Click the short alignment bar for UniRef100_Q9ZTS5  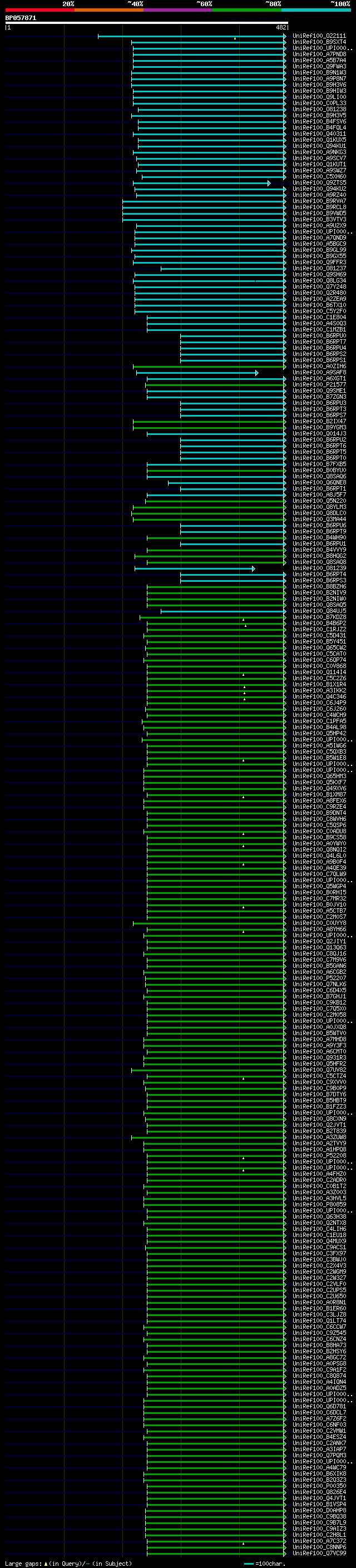(x=201, y=183)
